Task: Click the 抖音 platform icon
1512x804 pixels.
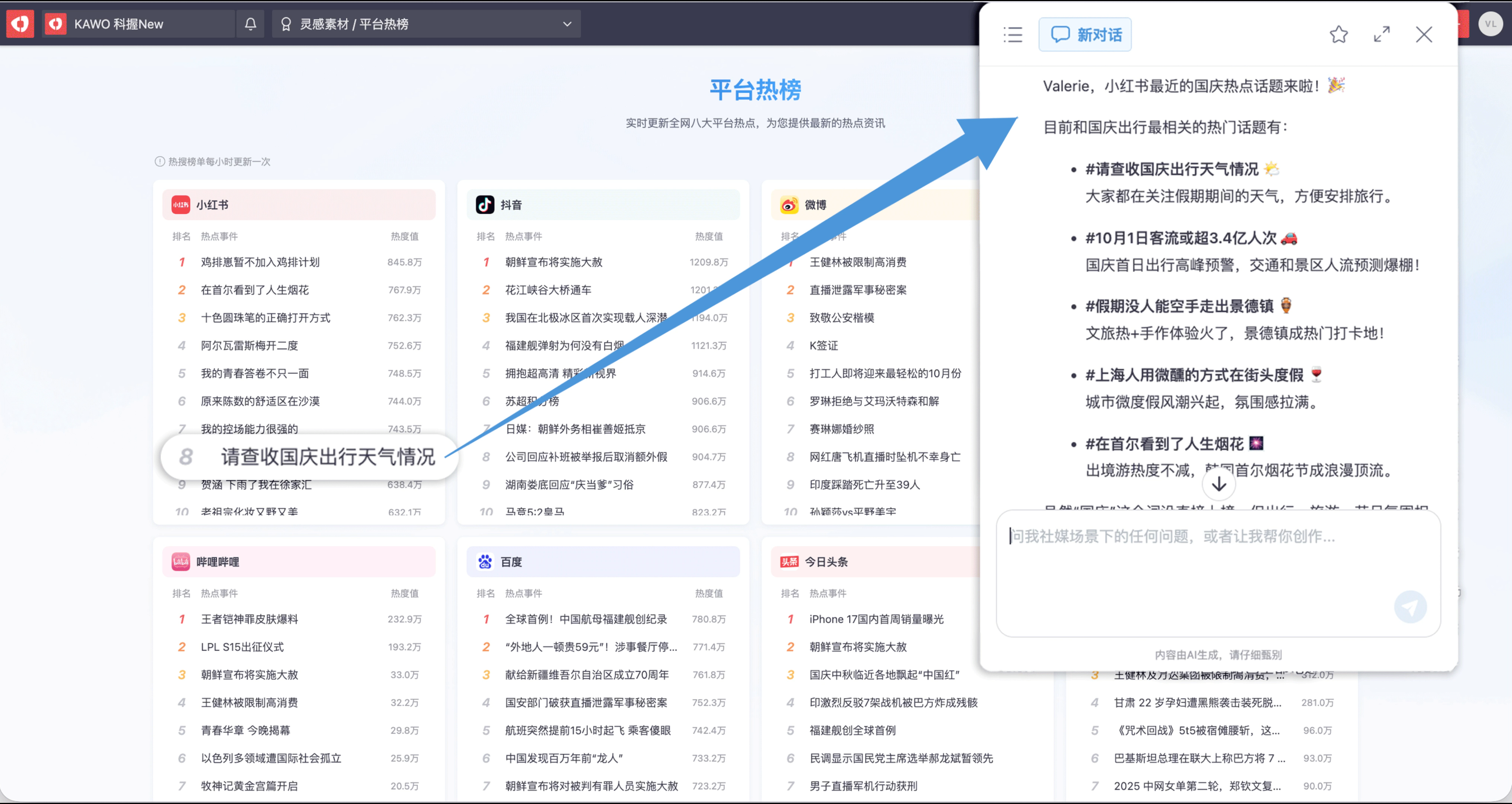Action: [485, 205]
